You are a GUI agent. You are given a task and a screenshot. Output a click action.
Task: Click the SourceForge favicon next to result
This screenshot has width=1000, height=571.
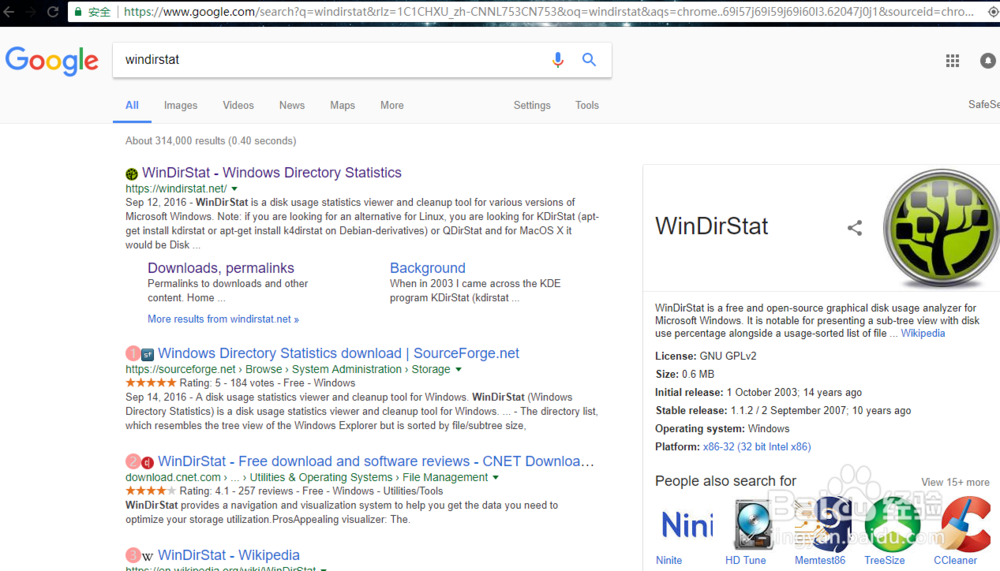[x=147, y=354]
